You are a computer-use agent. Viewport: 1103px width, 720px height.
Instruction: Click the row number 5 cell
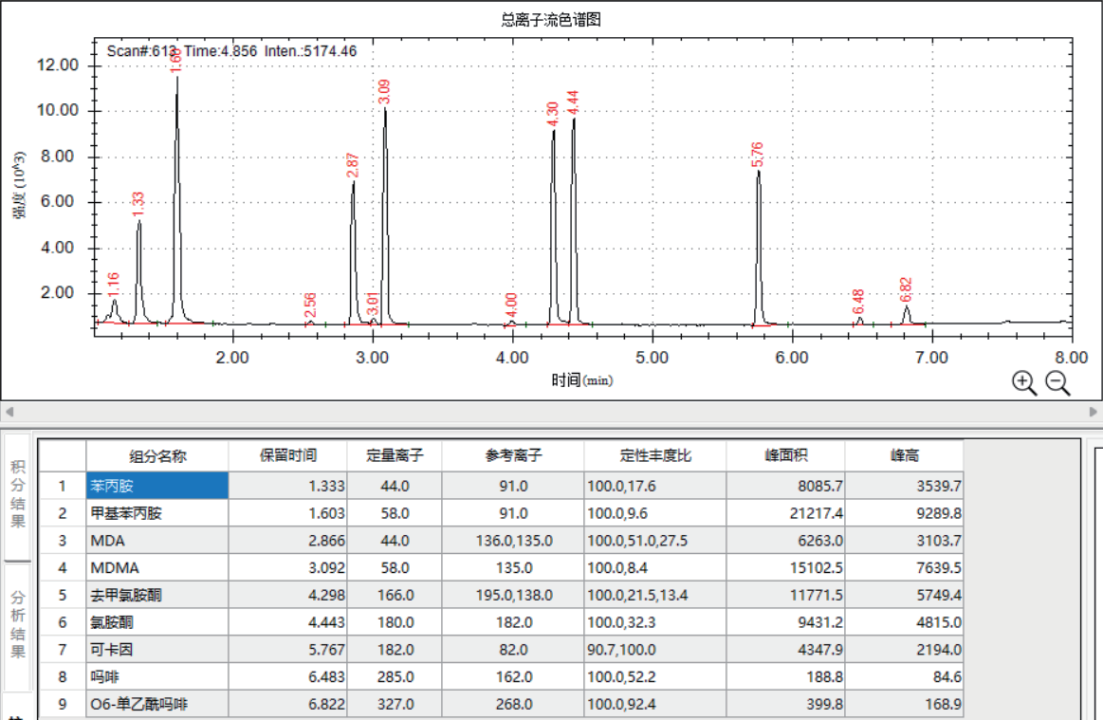62,596
